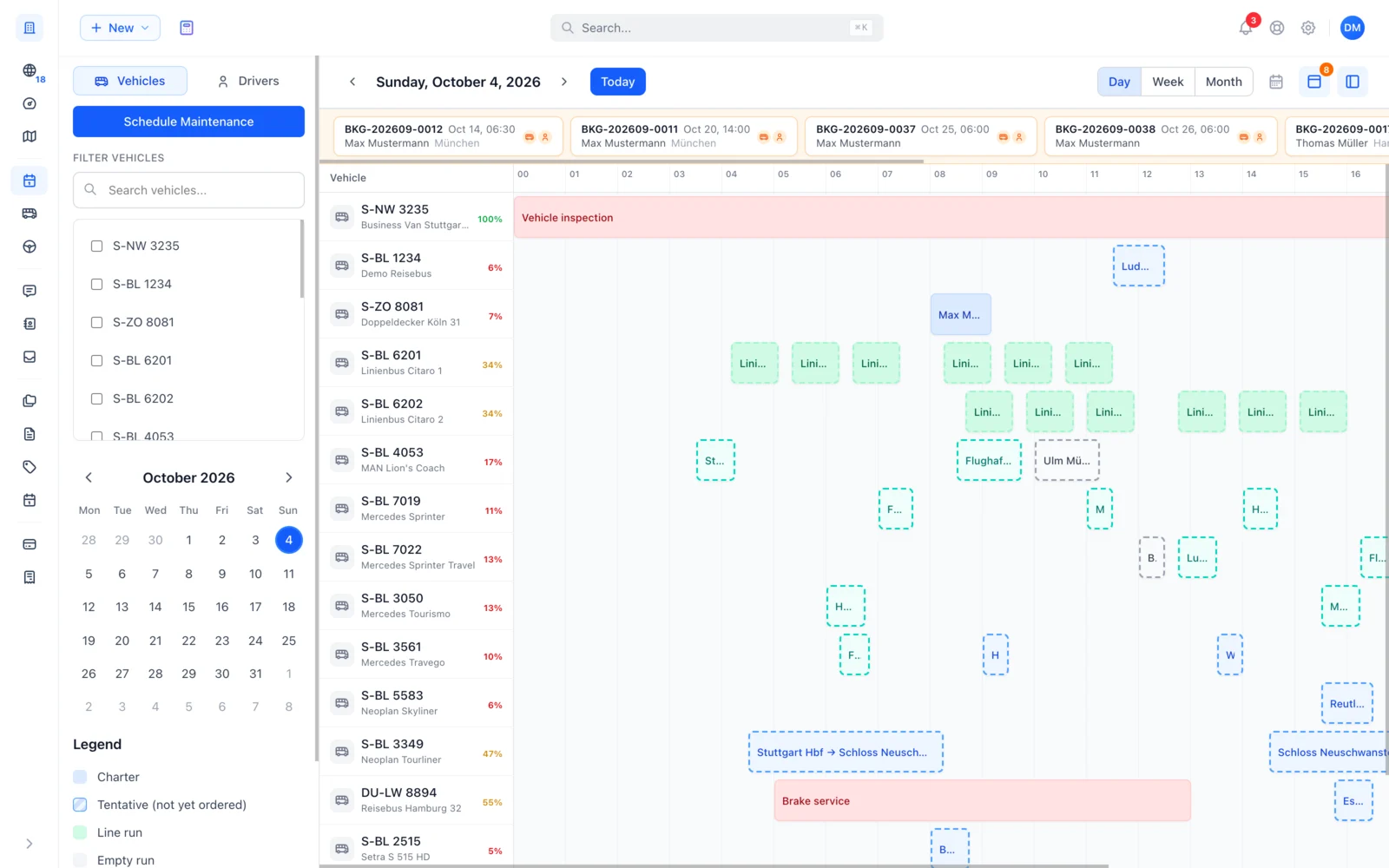This screenshot has width=1389, height=868.
Task: Open the Flughaf... trip block
Action: (x=989, y=460)
